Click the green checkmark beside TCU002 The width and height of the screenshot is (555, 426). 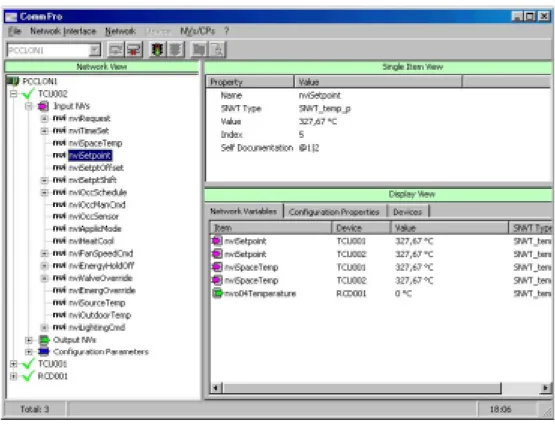pos(28,94)
